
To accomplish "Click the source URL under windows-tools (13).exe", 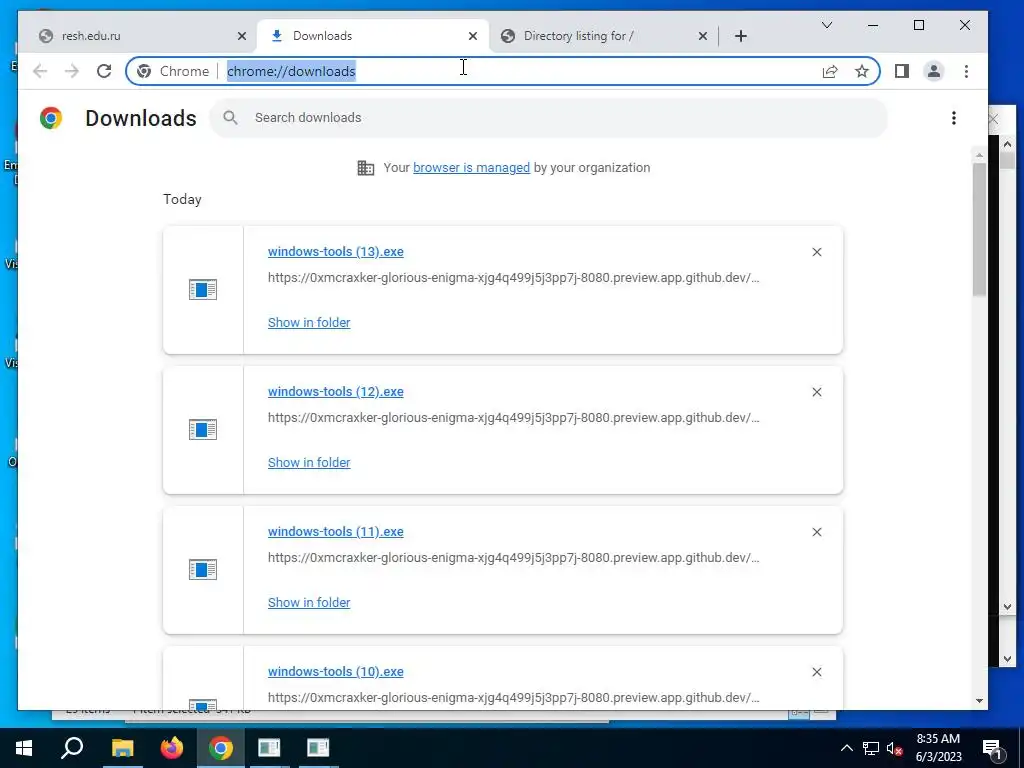I will [x=513, y=278].
